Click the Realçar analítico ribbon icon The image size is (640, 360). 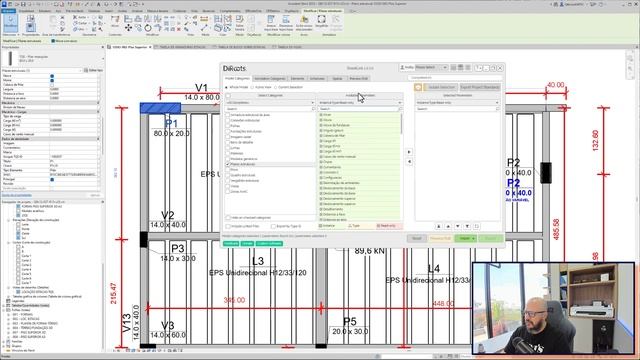304,23
